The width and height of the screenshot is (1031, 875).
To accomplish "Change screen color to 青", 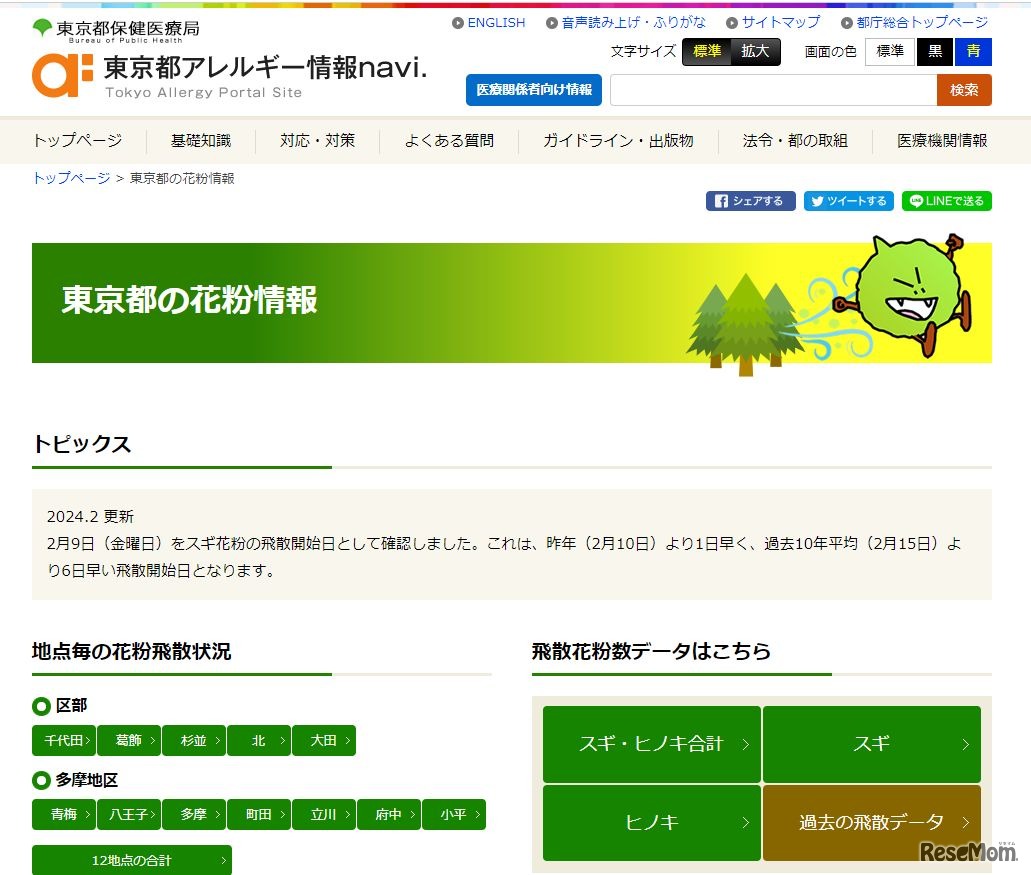I will [973, 52].
